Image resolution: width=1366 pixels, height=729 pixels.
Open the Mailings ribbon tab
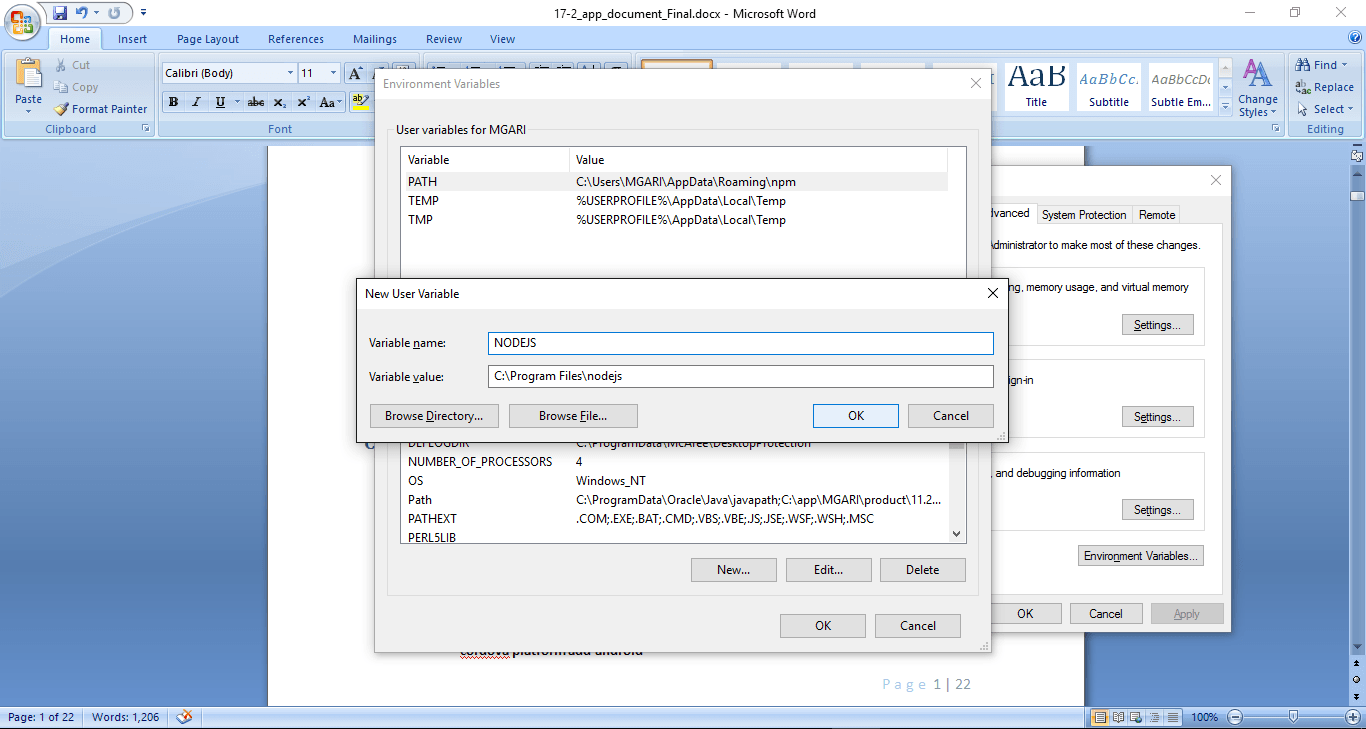[375, 39]
